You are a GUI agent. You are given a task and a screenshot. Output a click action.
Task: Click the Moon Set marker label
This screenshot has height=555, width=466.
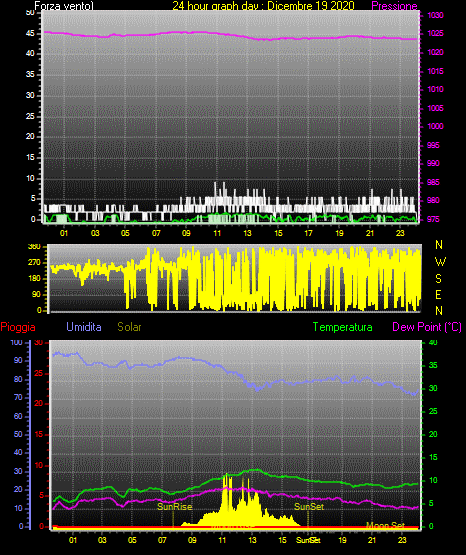pyautogui.click(x=385, y=525)
